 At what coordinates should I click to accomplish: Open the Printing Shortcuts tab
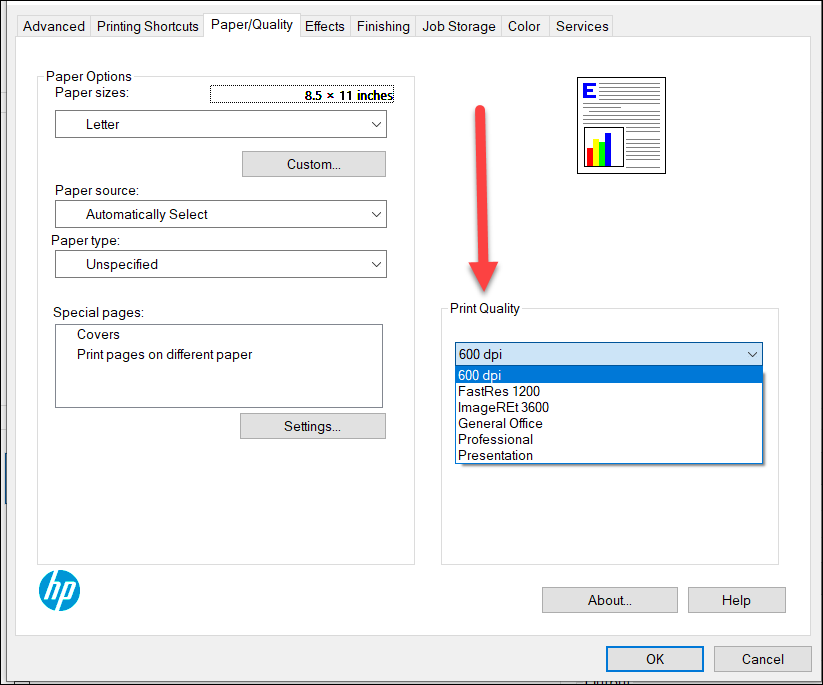147,26
